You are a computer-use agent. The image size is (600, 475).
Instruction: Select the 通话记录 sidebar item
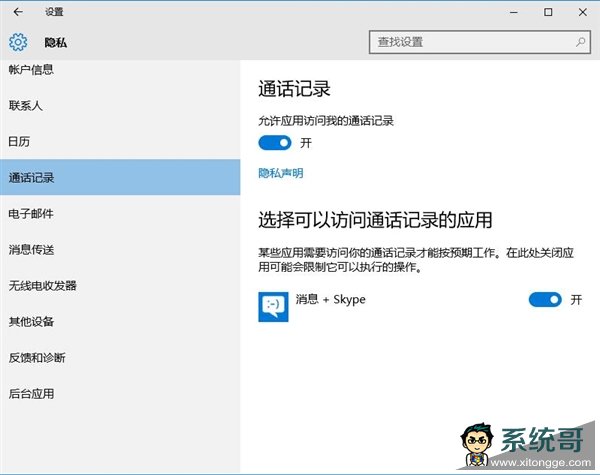[120, 178]
